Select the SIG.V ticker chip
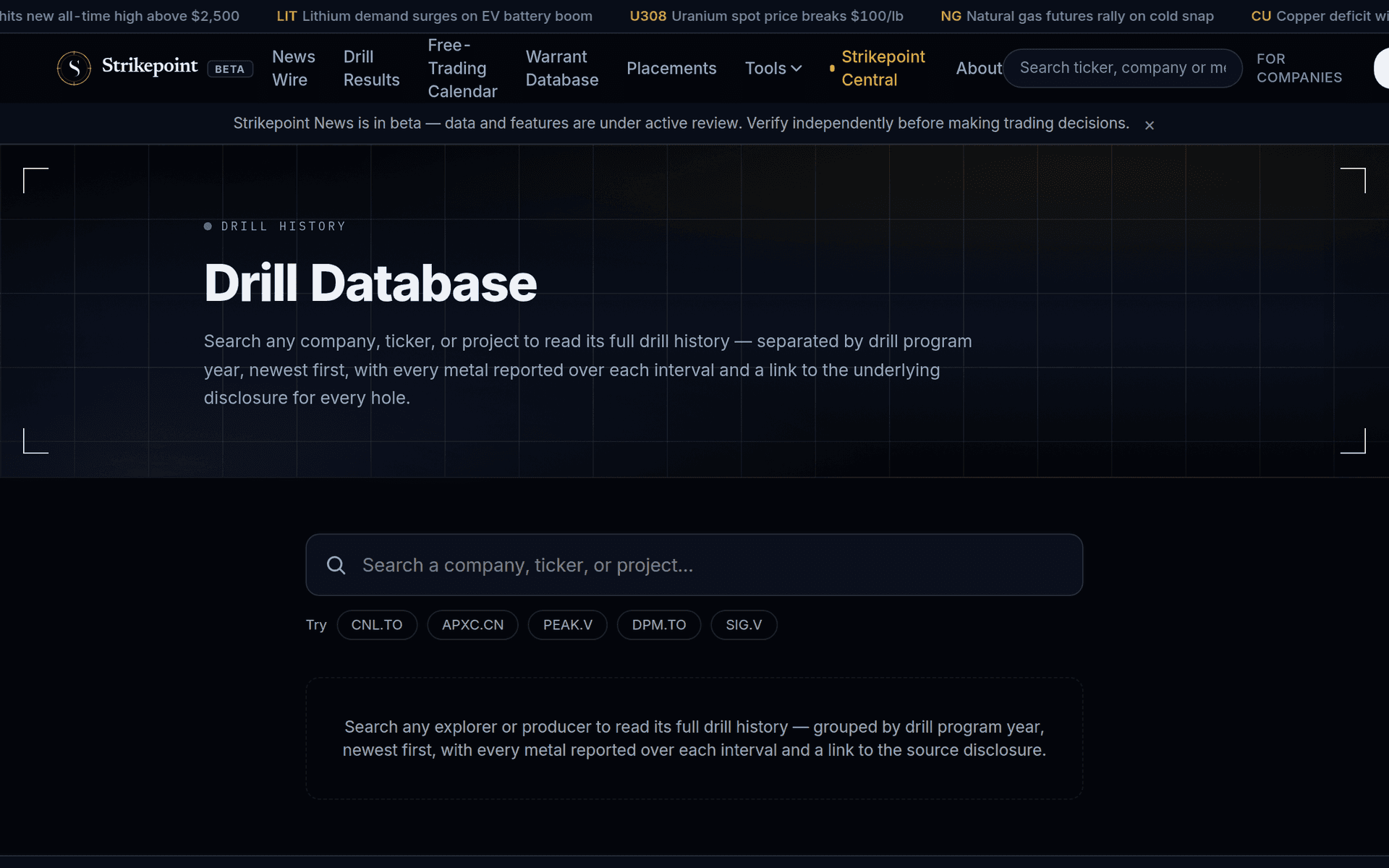The width and height of the screenshot is (1389, 868). (744, 625)
